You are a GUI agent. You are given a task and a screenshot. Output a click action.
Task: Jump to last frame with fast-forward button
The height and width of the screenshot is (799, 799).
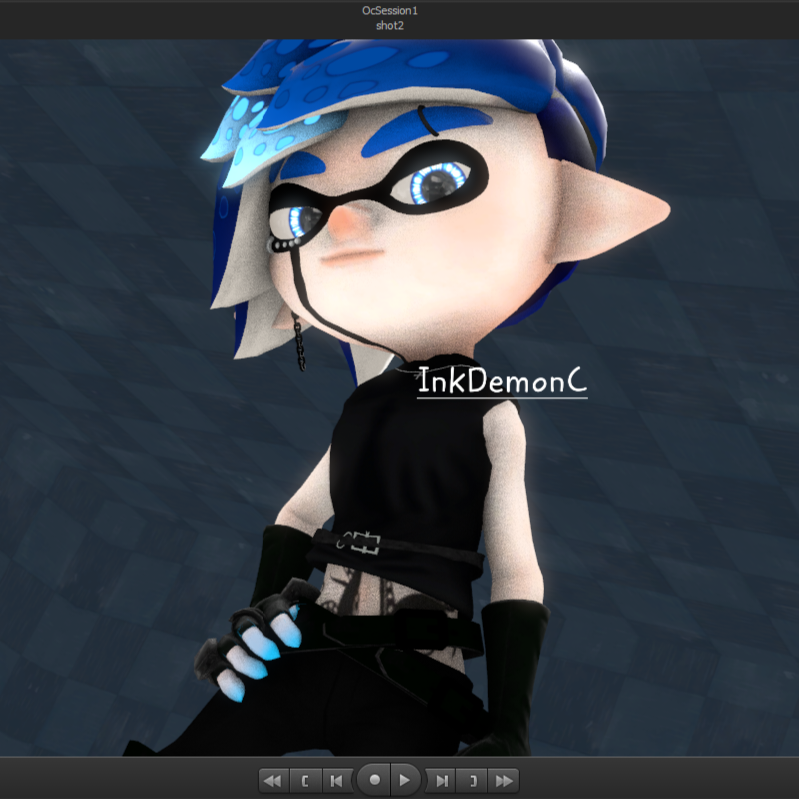(505, 779)
